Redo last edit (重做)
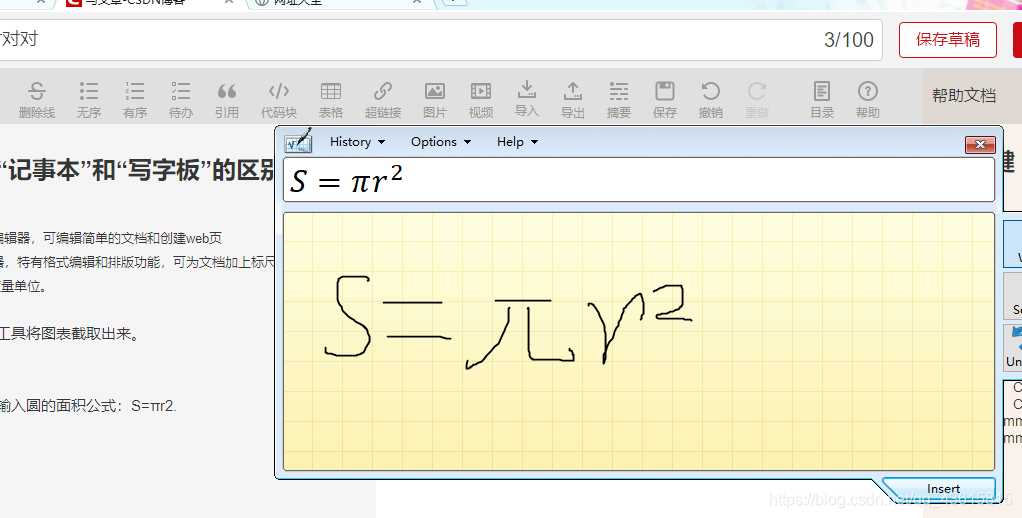The image size is (1022, 518). point(757,99)
